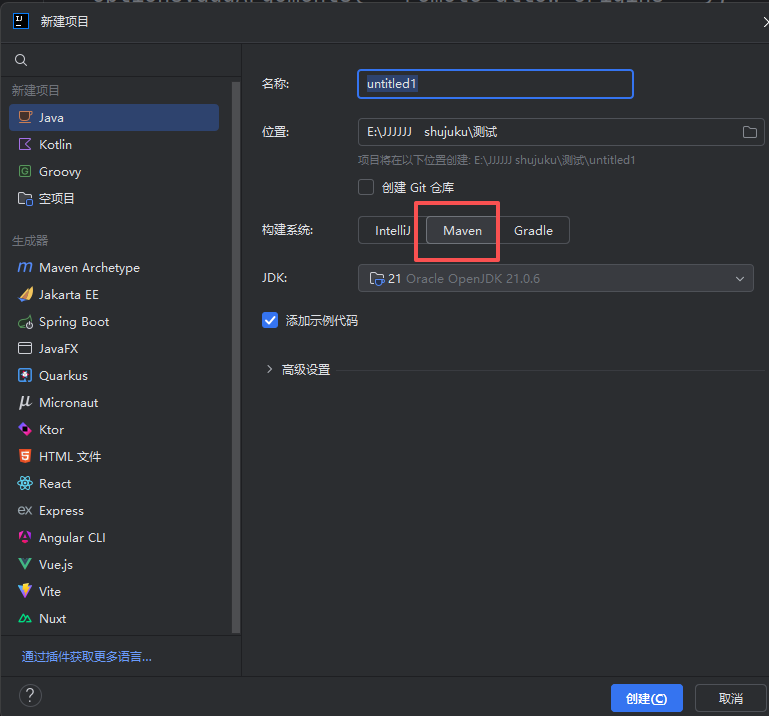Image resolution: width=769 pixels, height=716 pixels.
Task: Open help with the question mark icon
Action: (30, 695)
